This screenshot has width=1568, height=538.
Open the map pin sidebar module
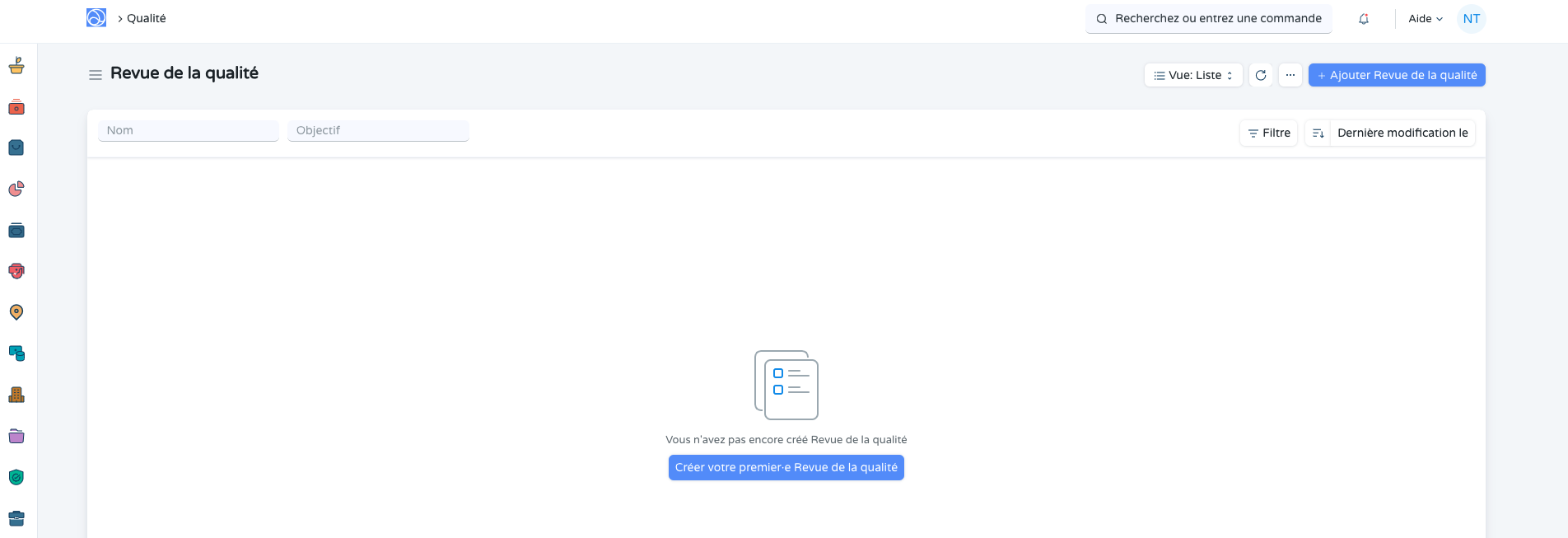(16, 312)
